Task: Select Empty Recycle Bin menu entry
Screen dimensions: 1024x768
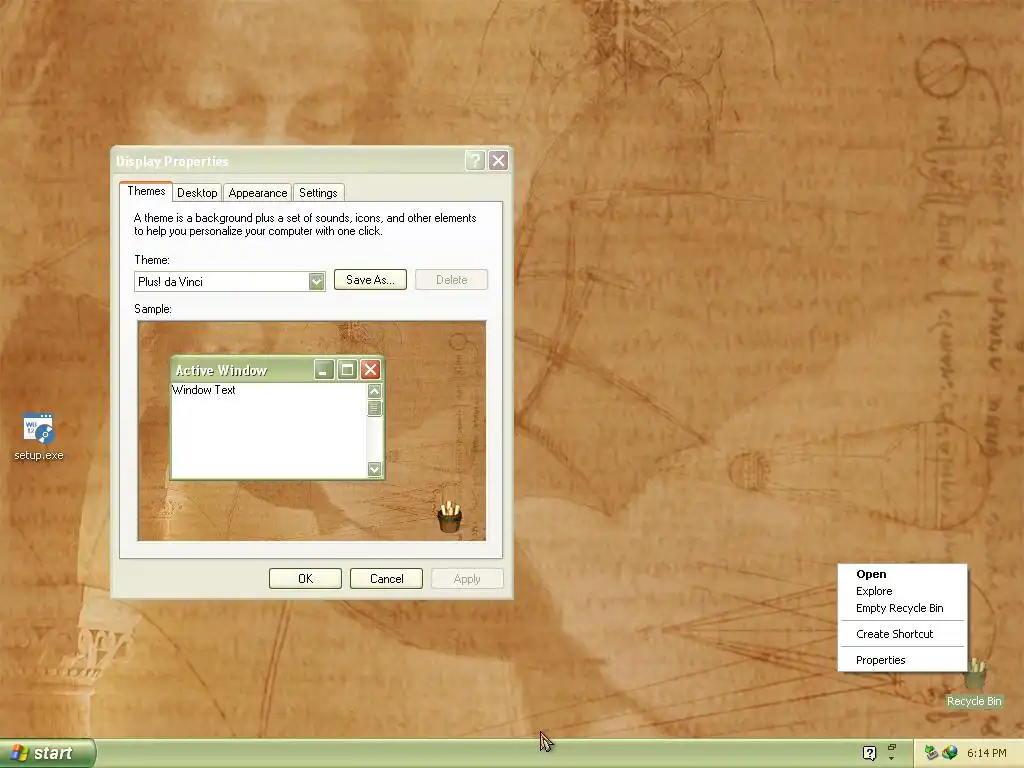Action: [903, 608]
